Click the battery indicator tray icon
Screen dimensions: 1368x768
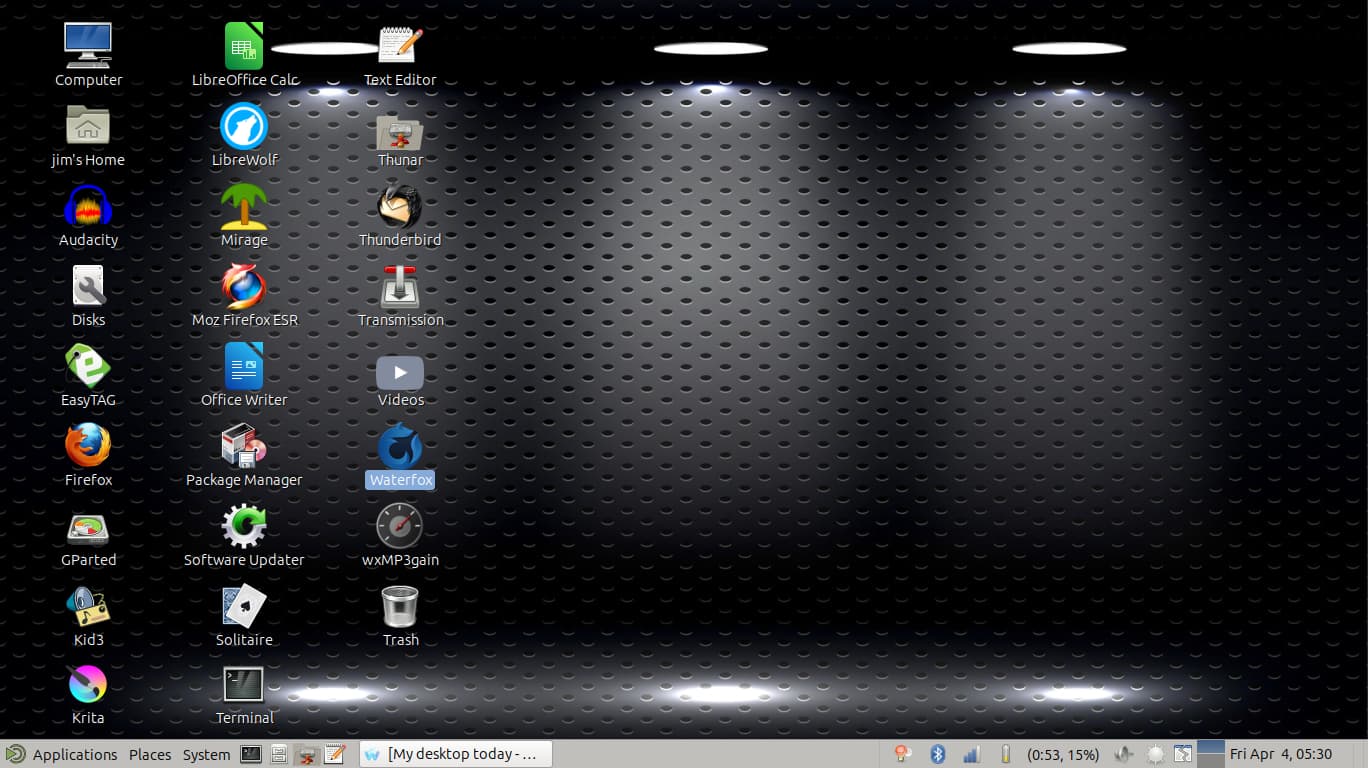point(1006,754)
